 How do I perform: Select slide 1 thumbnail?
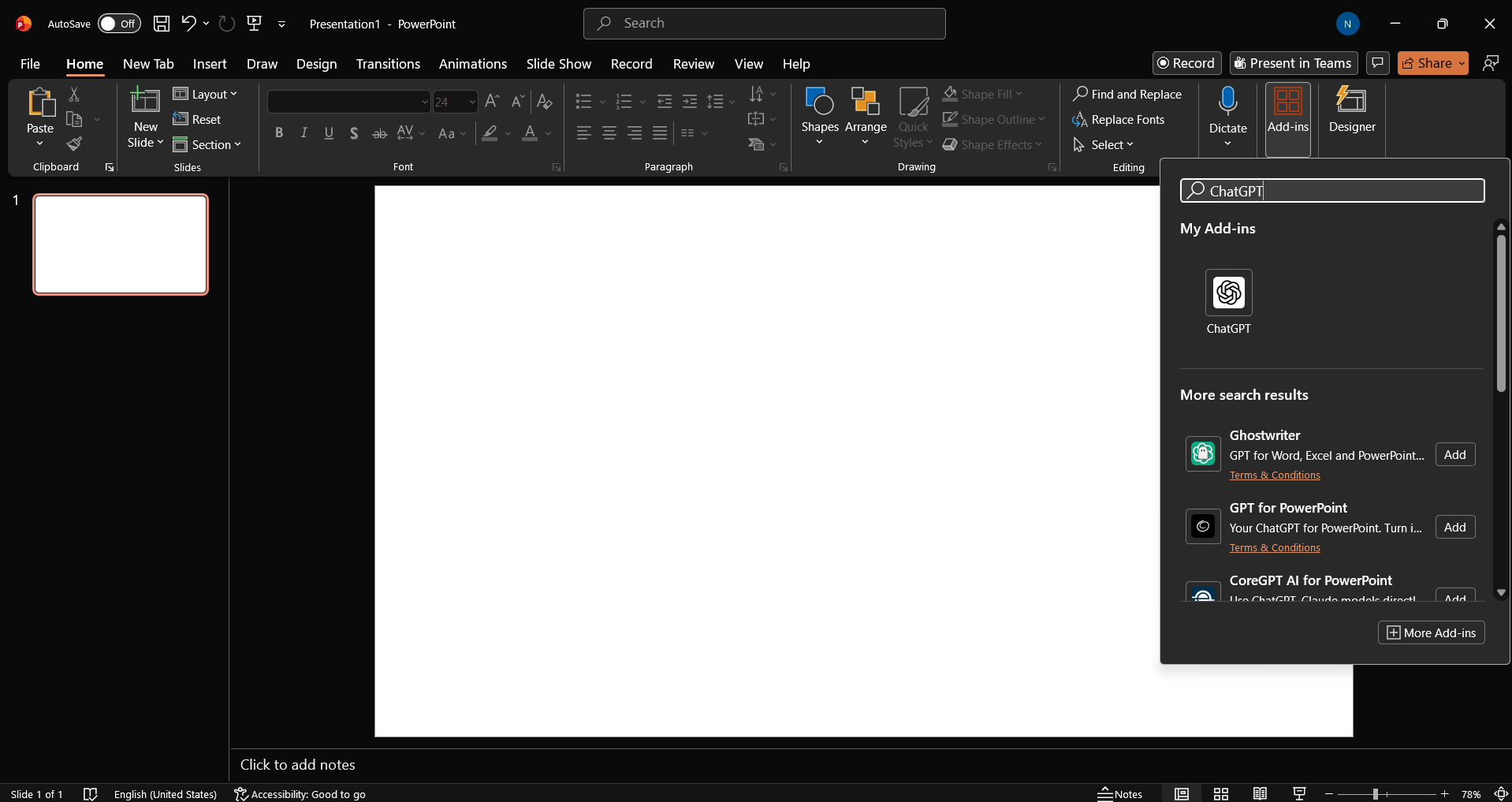coord(121,244)
